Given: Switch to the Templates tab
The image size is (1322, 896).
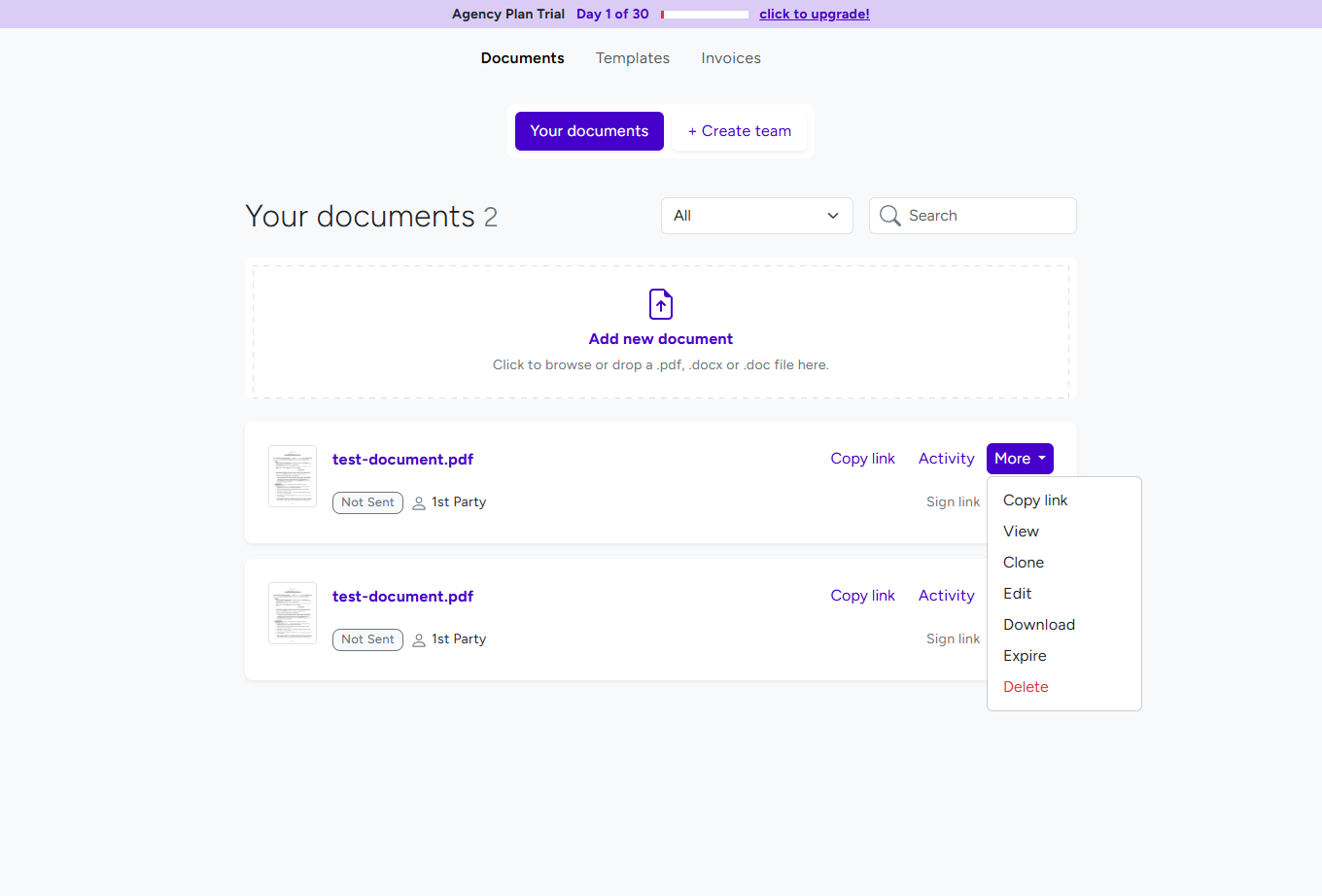Looking at the screenshot, I should click(632, 58).
